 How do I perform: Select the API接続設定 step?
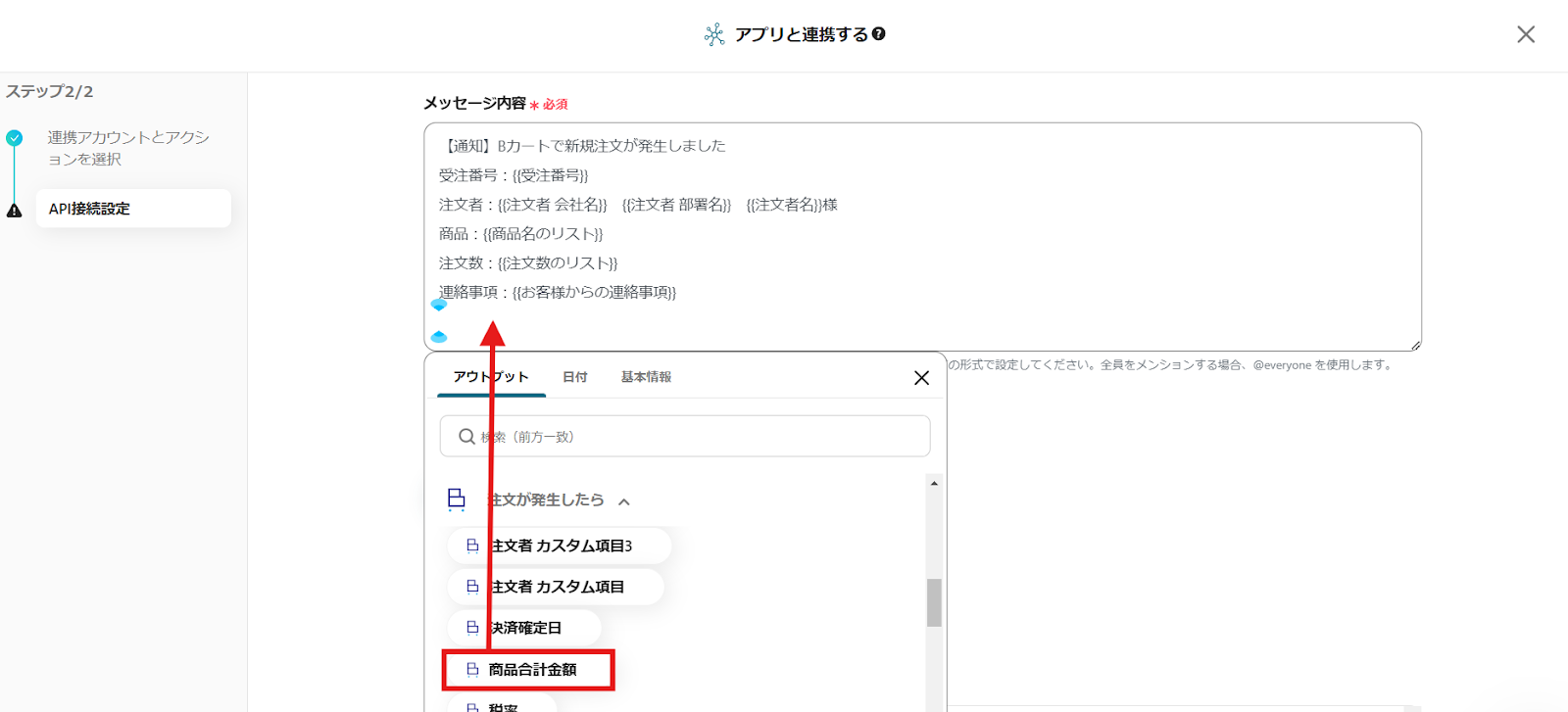tap(133, 209)
